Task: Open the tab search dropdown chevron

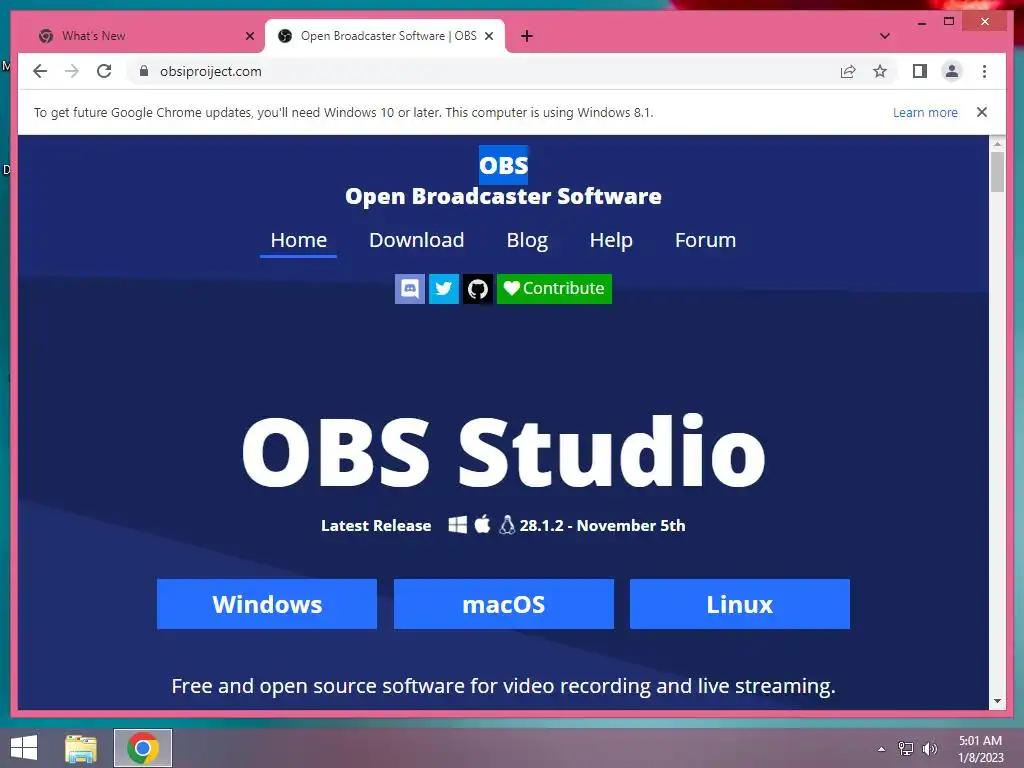Action: (885, 36)
